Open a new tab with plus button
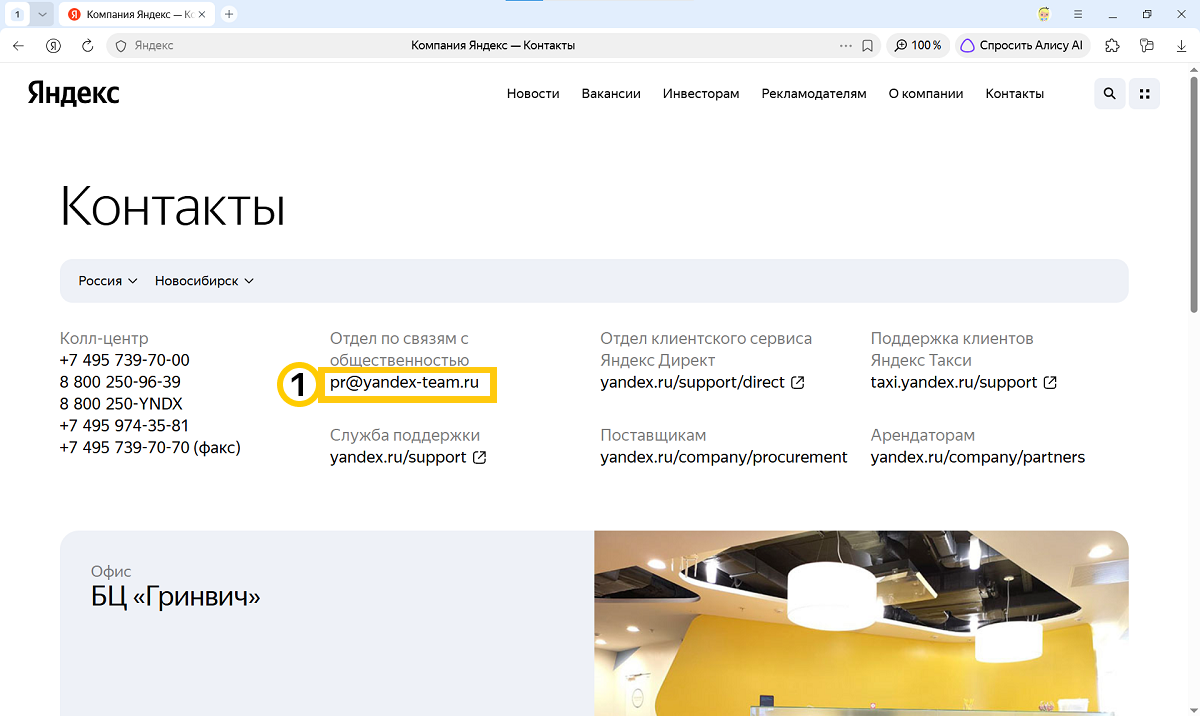The image size is (1200, 716). click(x=229, y=15)
